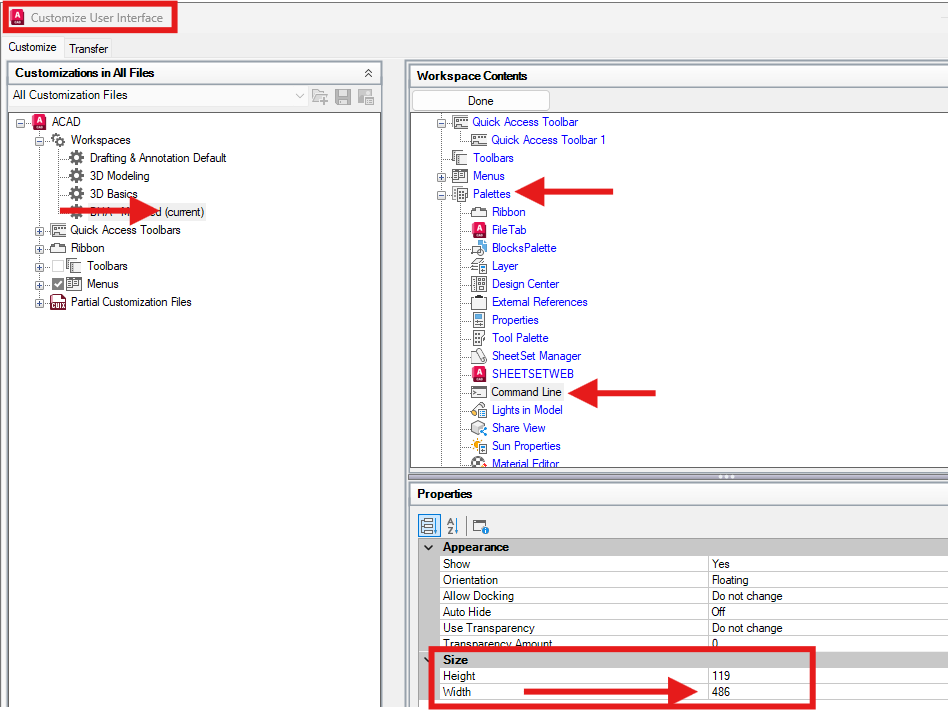The height and width of the screenshot is (710, 948).
Task: Click the load partial customization file icon
Action: tap(320, 96)
